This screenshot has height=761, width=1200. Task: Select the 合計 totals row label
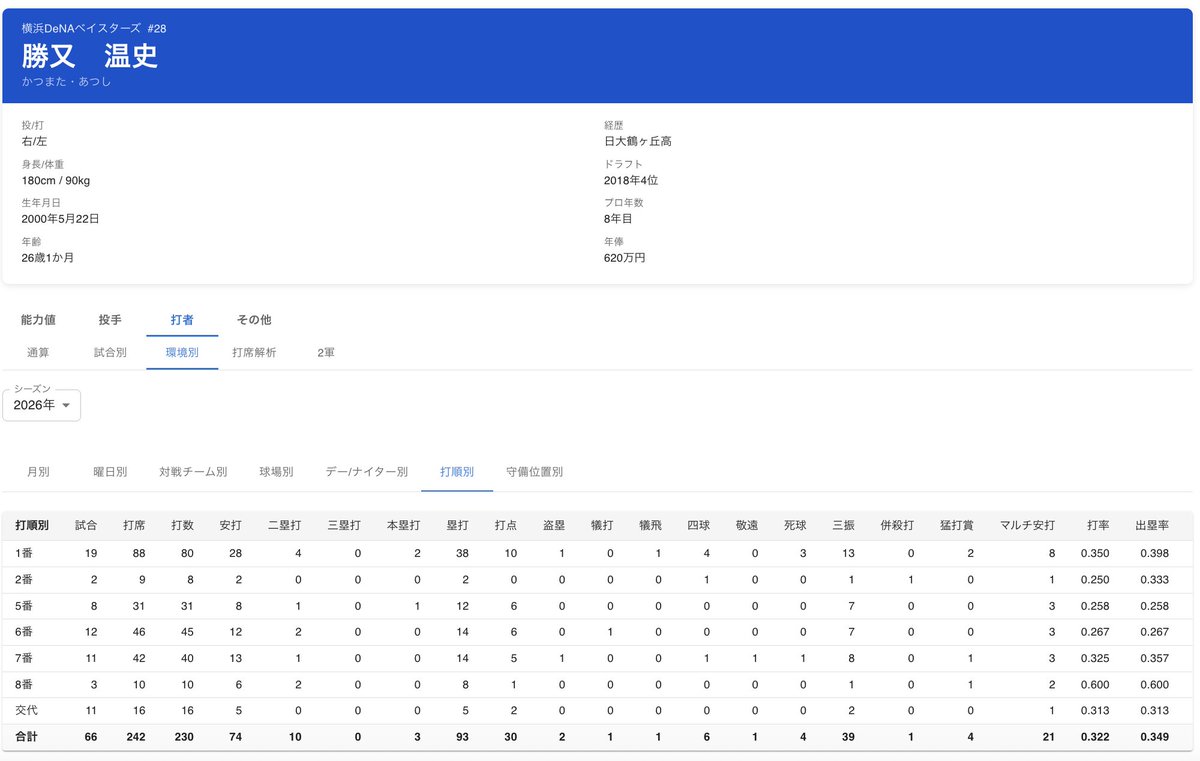pyautogui.click(x=26, y=737)
